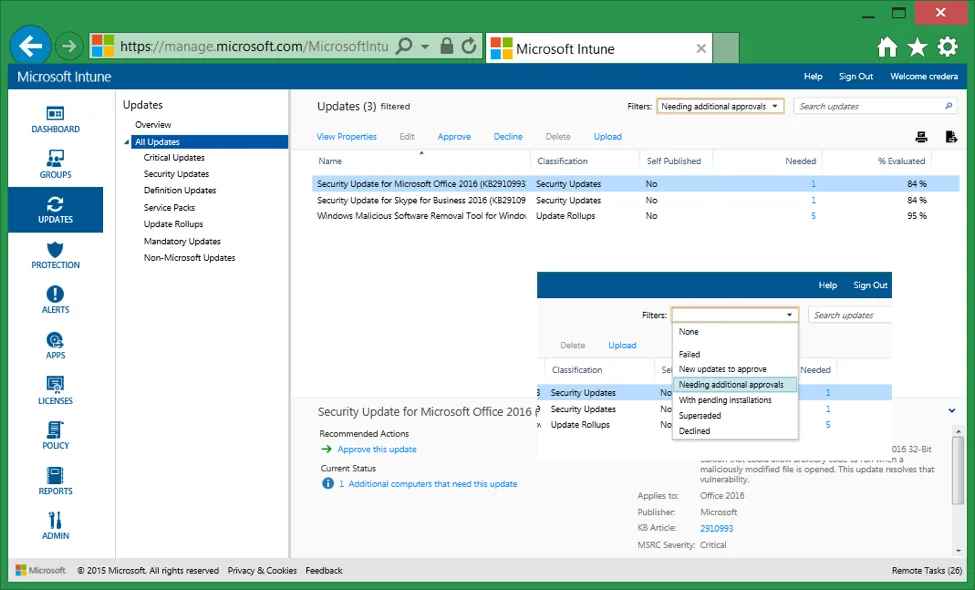Click the empty Filters dropdown in the inset

(734, 315)
